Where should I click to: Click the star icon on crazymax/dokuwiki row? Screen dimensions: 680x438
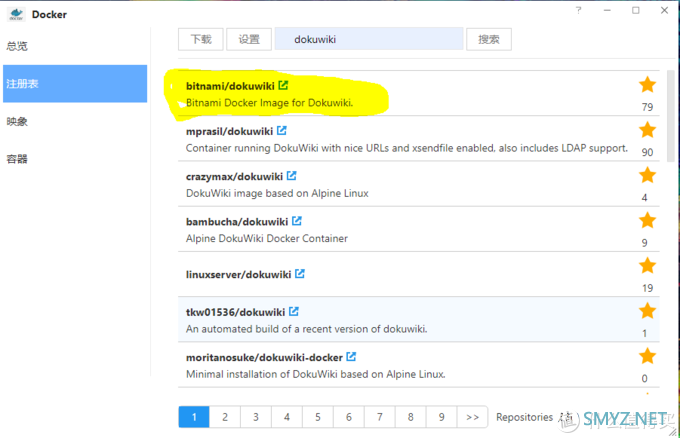pos(647,175)
